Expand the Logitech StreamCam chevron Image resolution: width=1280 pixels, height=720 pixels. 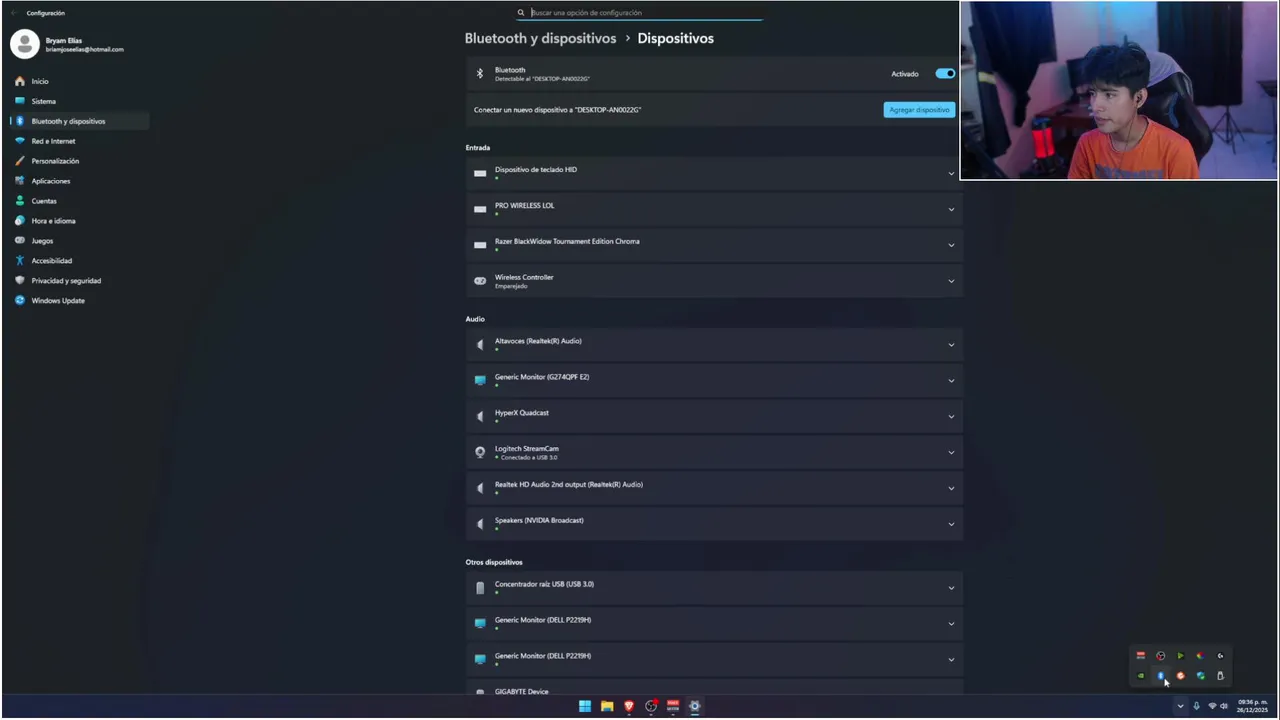point(951,452)
